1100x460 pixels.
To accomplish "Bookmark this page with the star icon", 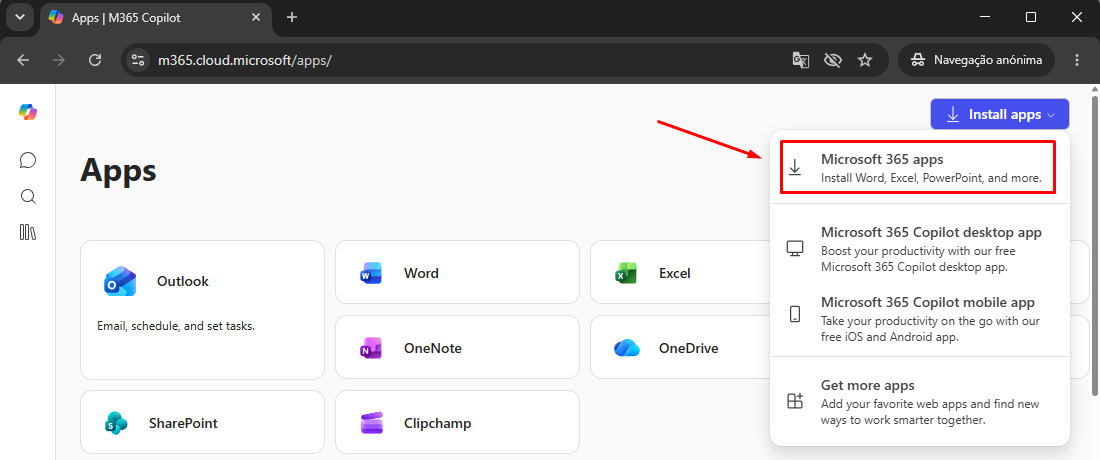I will [x=865, y=60].
